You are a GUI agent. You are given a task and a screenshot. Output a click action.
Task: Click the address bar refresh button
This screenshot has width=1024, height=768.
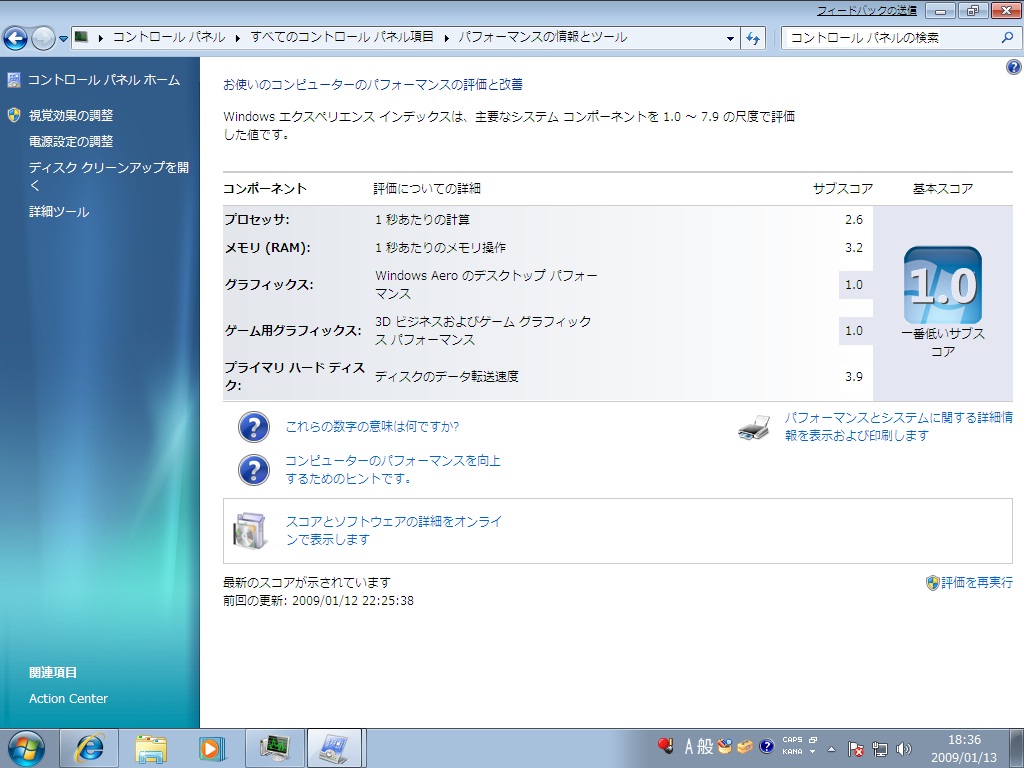[x=753, y=39]
